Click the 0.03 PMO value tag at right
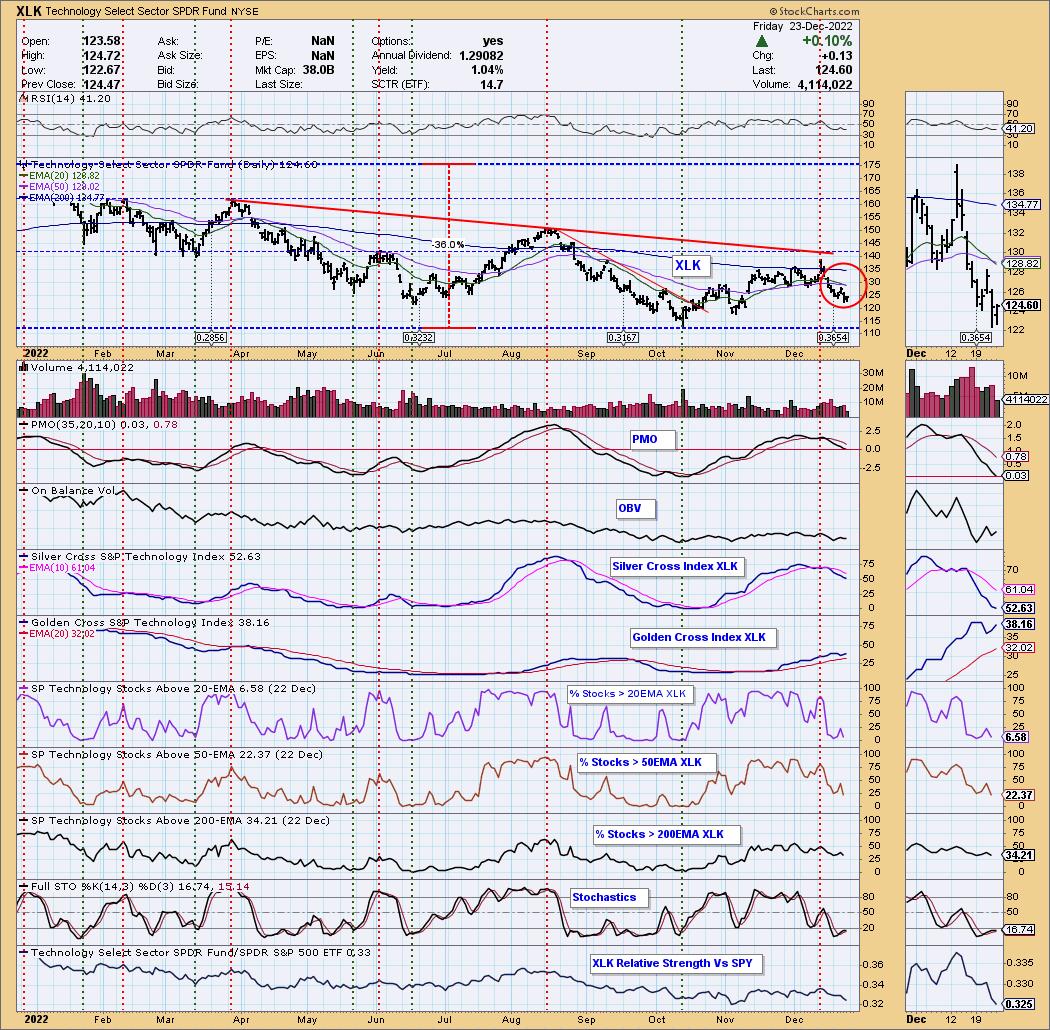Image resolution: width=1050 pixels, height=1030 pixels. click(1017, 475)
